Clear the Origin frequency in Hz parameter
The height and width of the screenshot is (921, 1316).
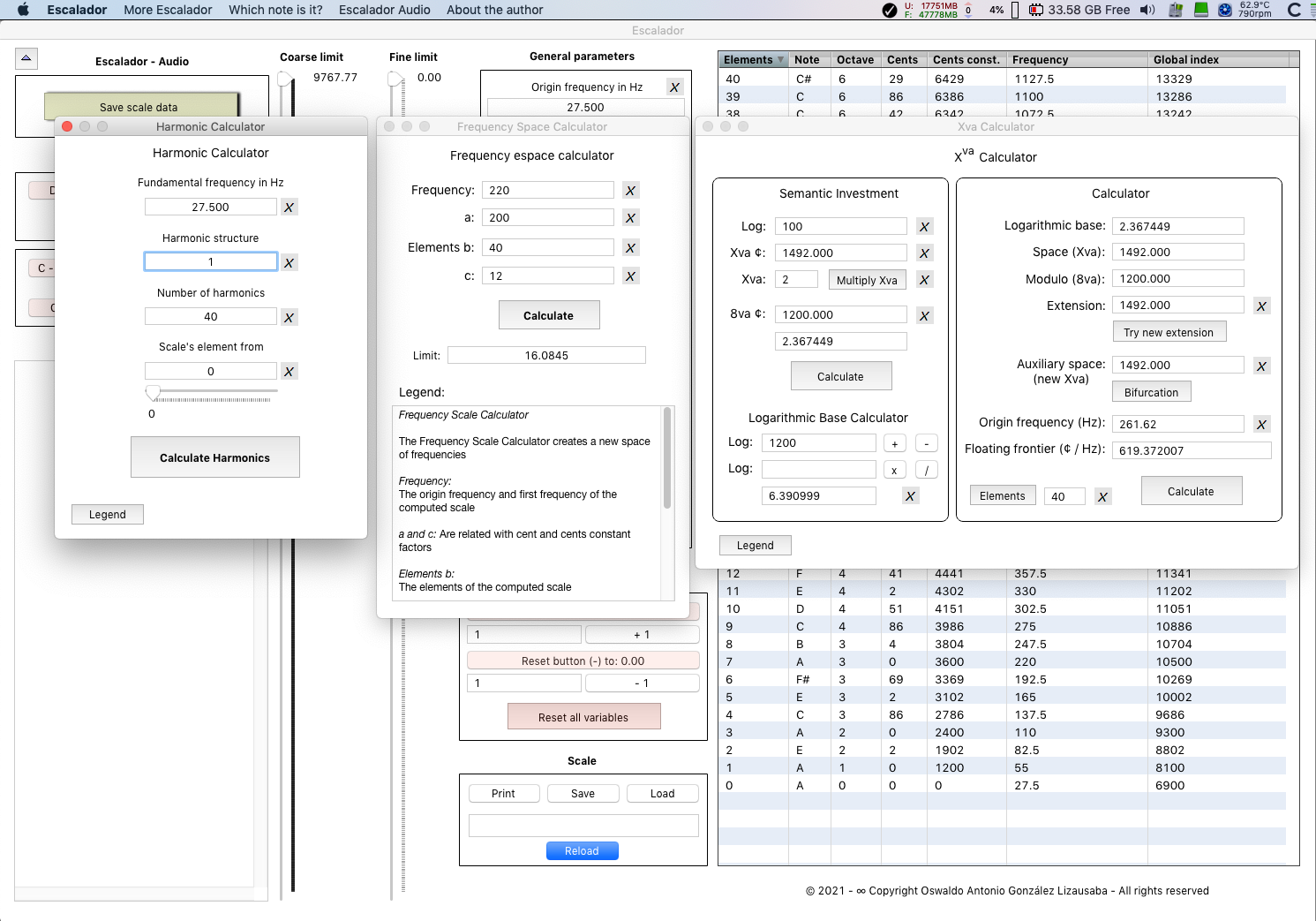(x=674, y=87)
